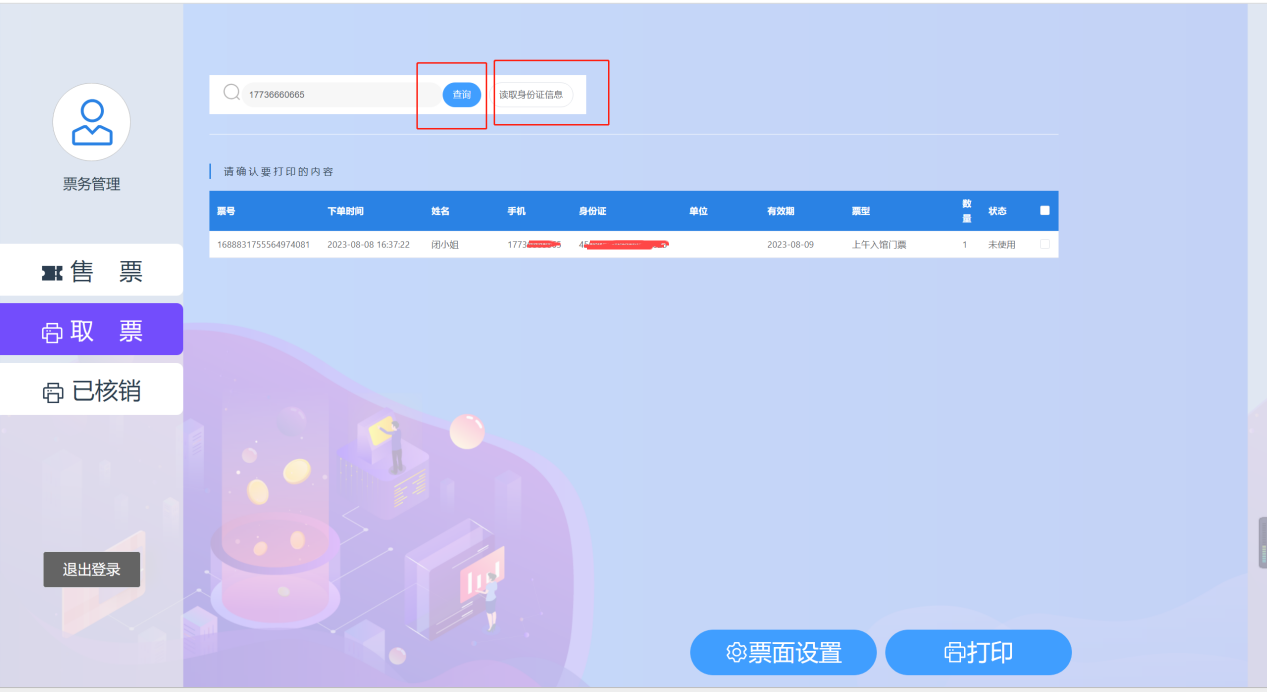
Task: Click the 票务管理 user avatar icon
Action: tap(91, 121)
